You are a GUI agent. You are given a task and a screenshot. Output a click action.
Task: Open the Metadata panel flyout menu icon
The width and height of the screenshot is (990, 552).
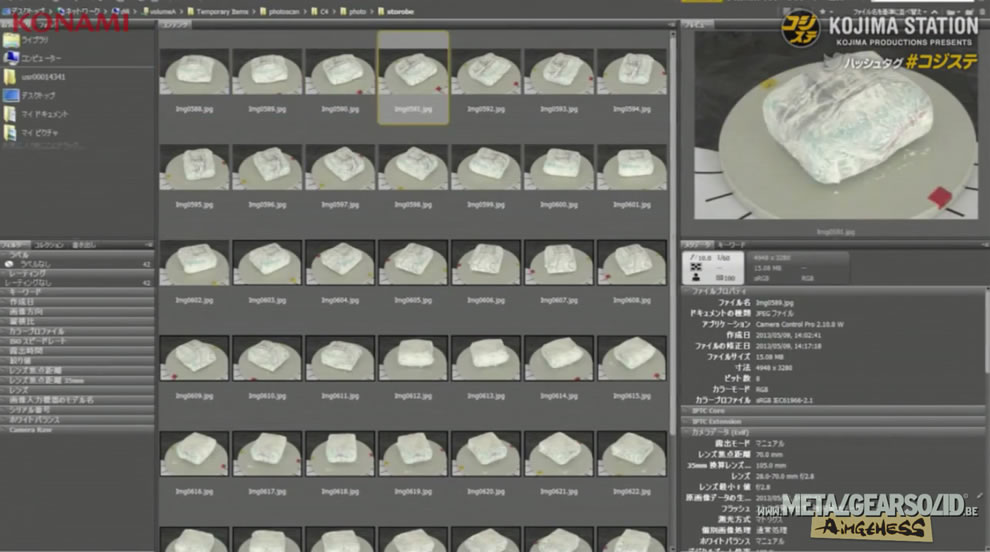(x=985, y=244)
